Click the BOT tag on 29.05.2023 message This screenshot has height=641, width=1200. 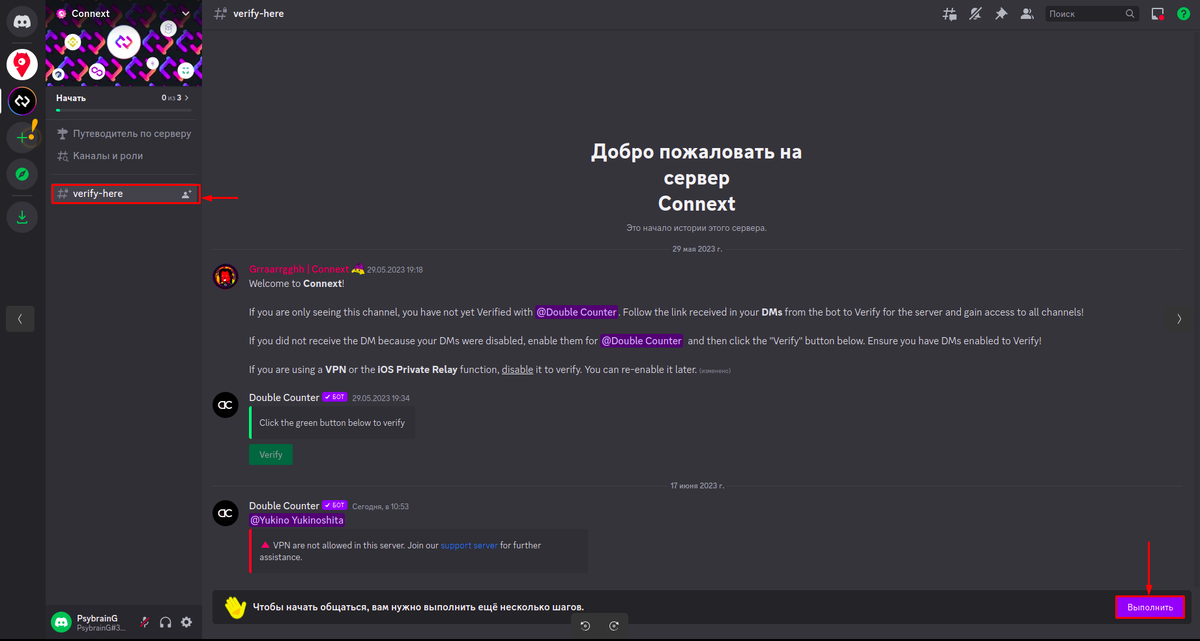coord(335,397)
